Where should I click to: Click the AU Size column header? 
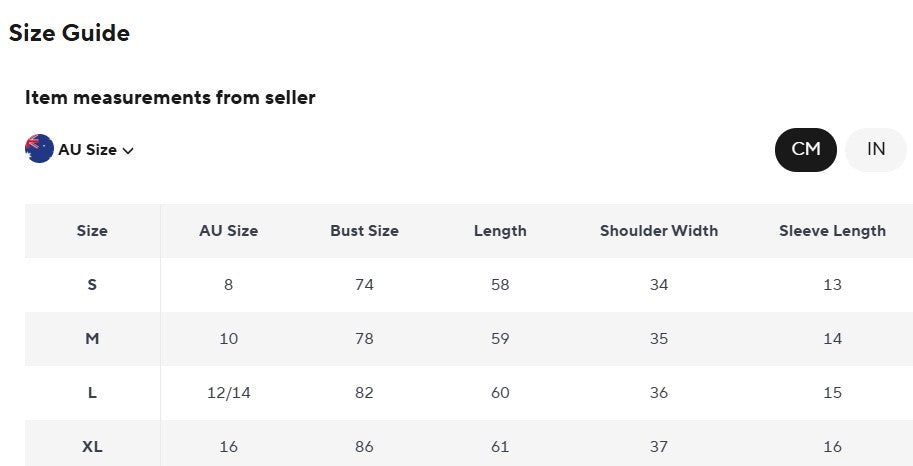pyautogui.click(x=228, y=231)
